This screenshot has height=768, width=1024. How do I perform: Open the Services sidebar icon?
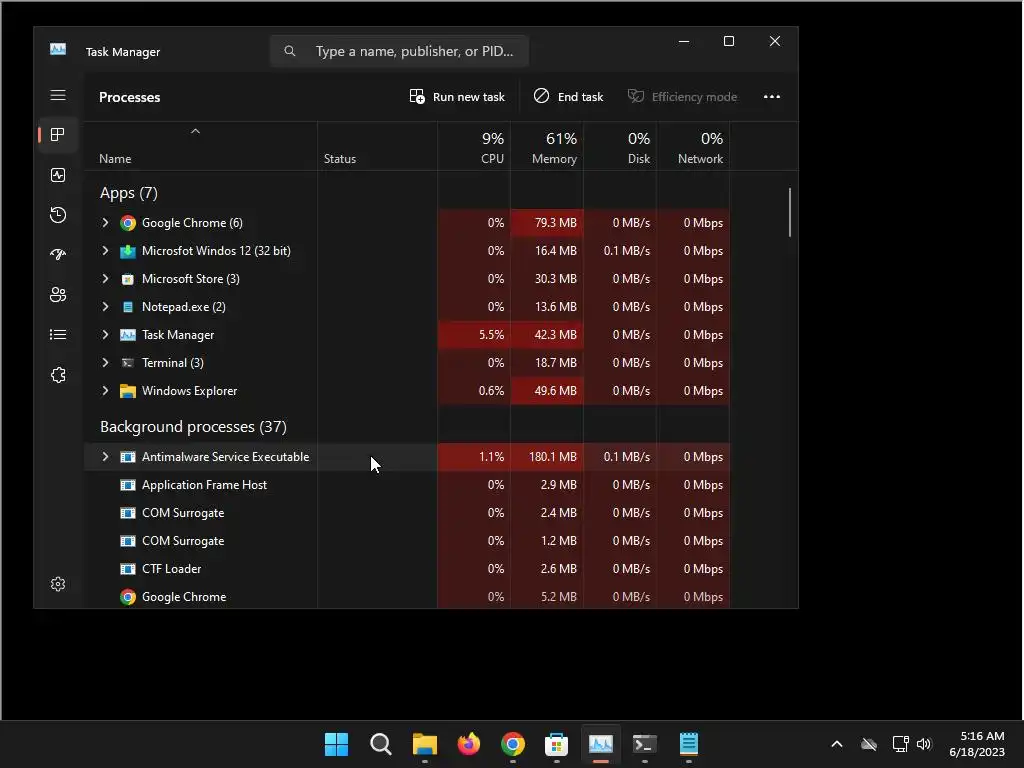click(58, 375)
